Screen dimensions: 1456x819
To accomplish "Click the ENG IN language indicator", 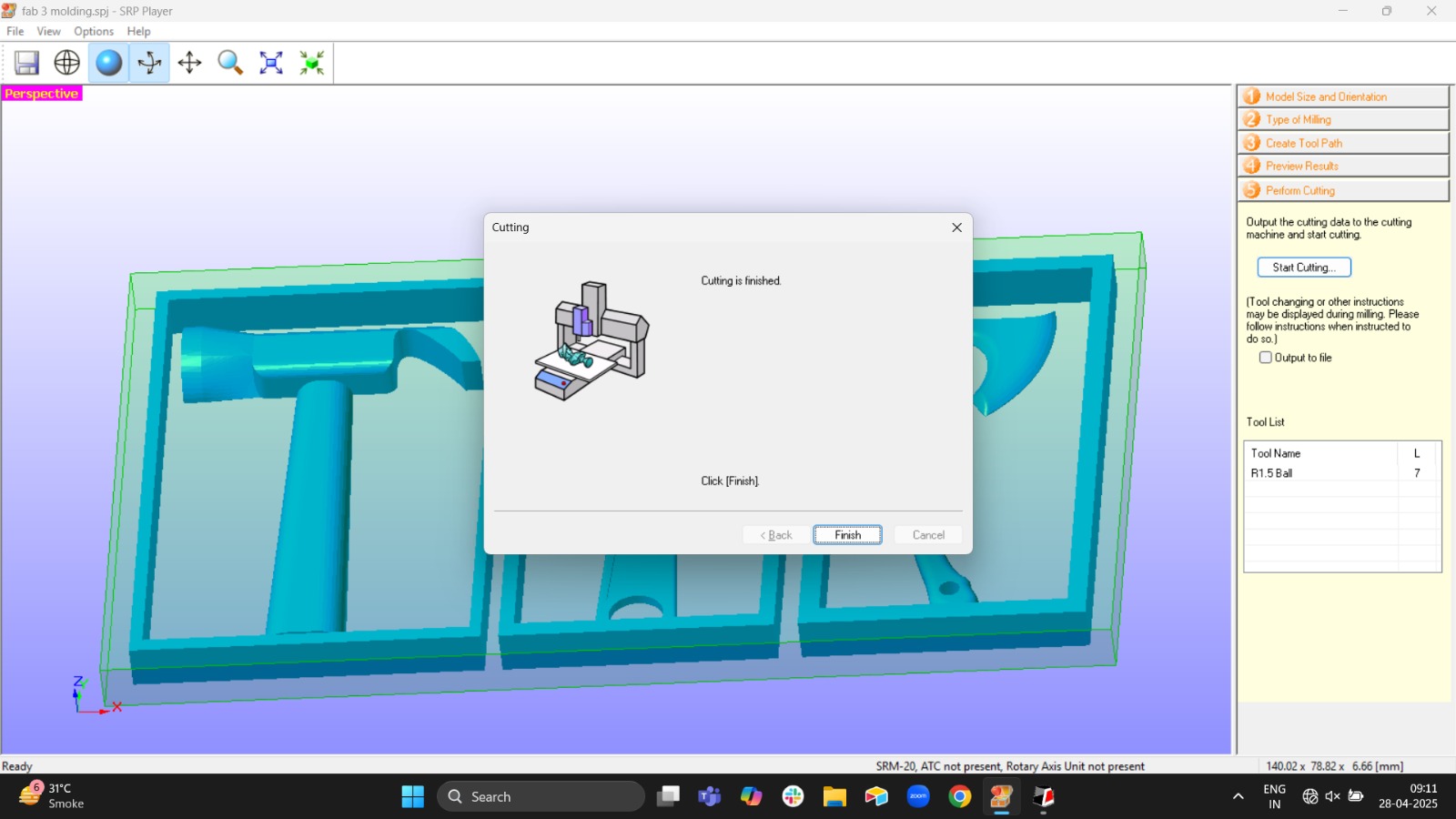I will pos(1275,796).
